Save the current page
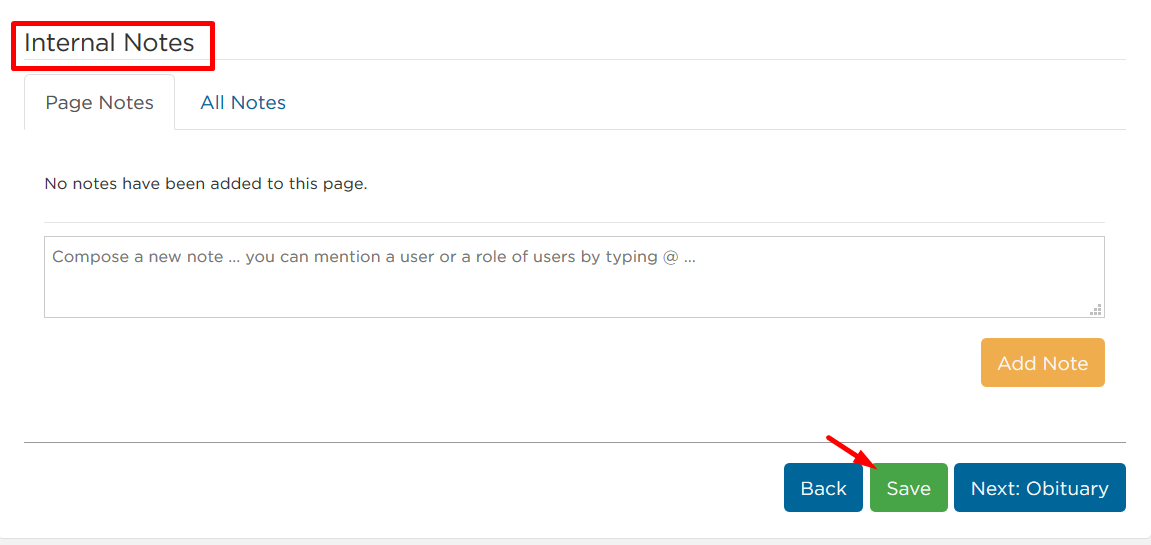The width and height of the screenshot is (1151, 545). coord(909,488)
